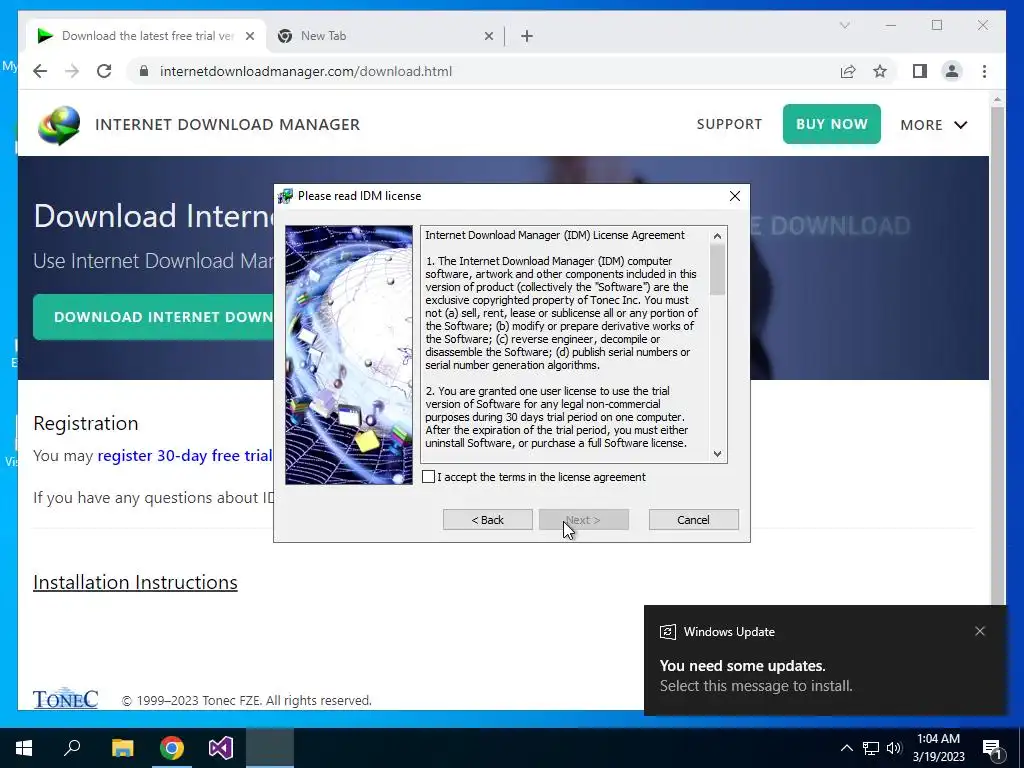This screenshot has height=768, width=1024.
Task: Click the IDM installer title bar icon
Action: [285, 196]
